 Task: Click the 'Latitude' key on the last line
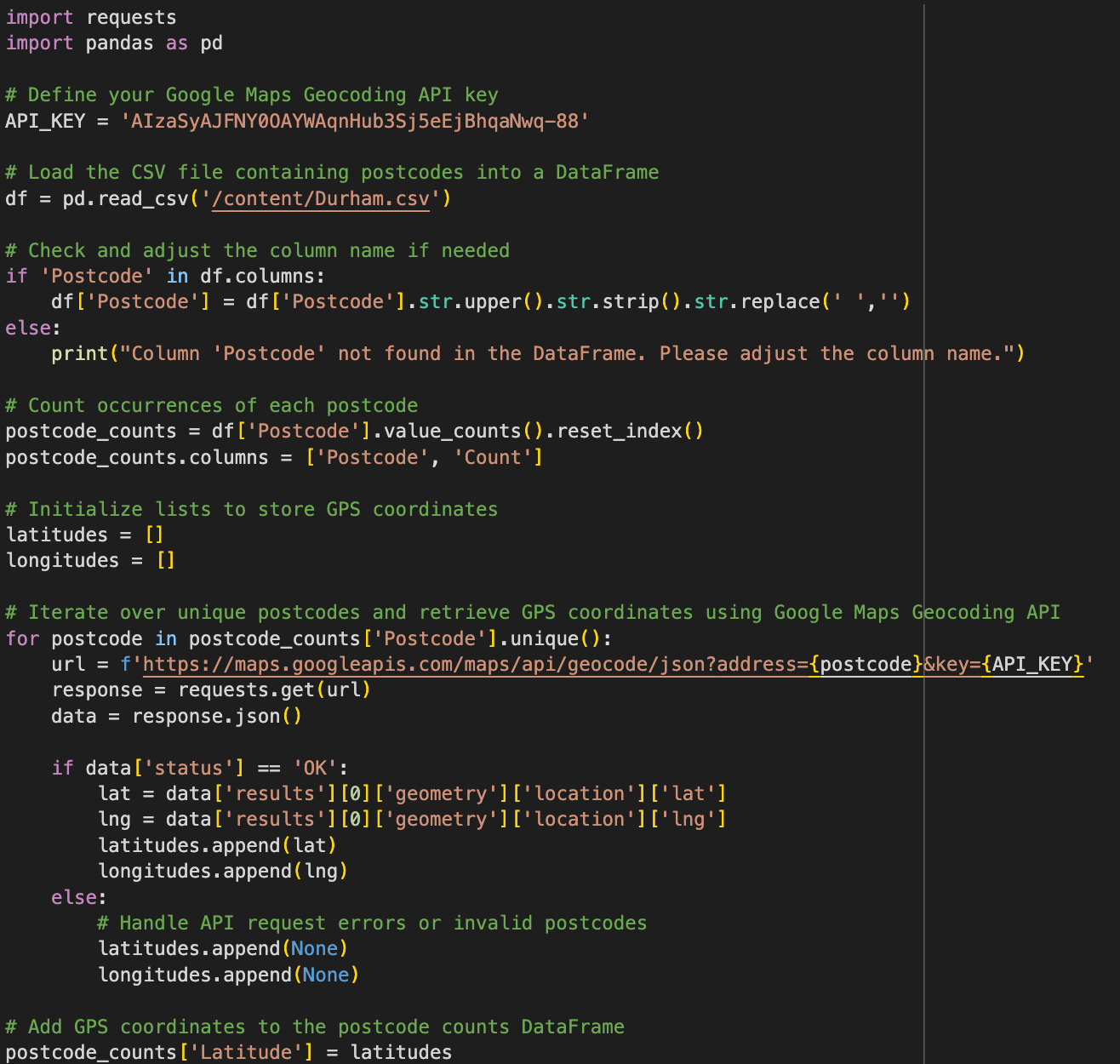(246, 1052)
